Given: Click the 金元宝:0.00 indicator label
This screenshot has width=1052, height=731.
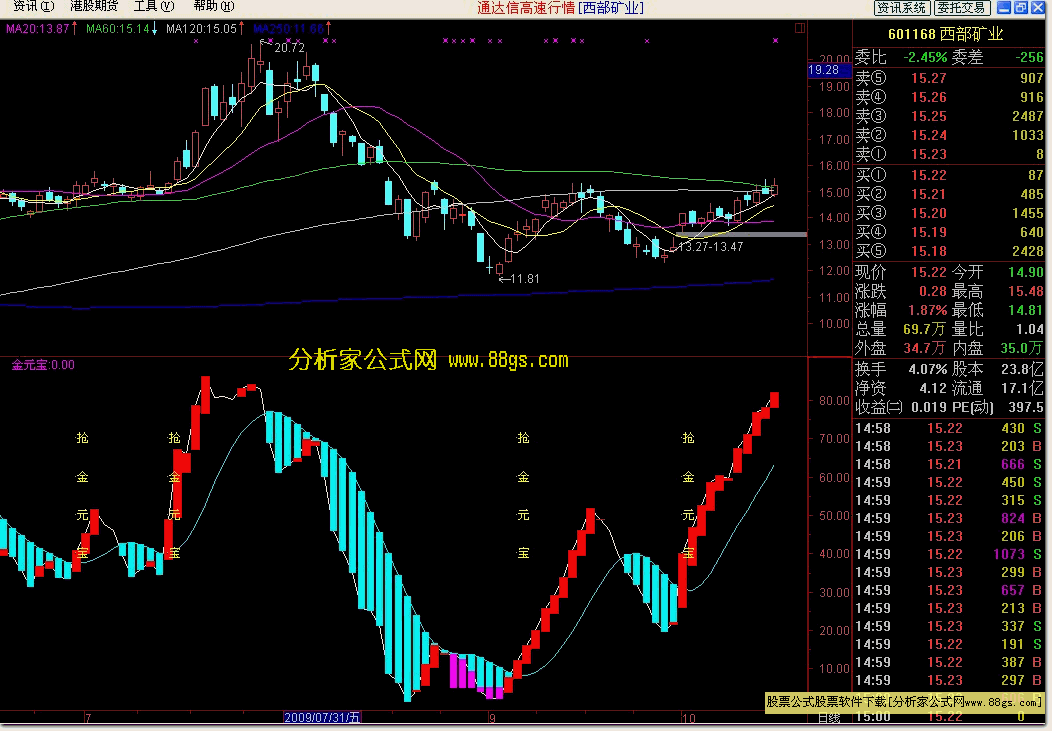Looking at the screenshot, I should (43, 365).
